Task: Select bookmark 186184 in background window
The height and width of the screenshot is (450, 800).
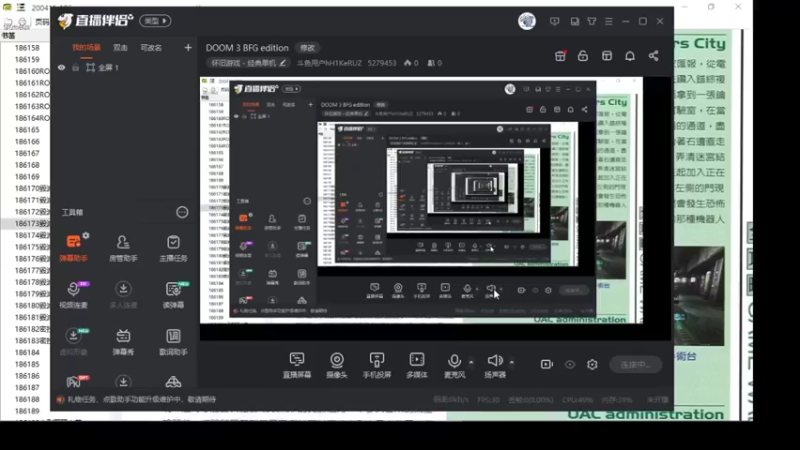Action: click(27, 352)
